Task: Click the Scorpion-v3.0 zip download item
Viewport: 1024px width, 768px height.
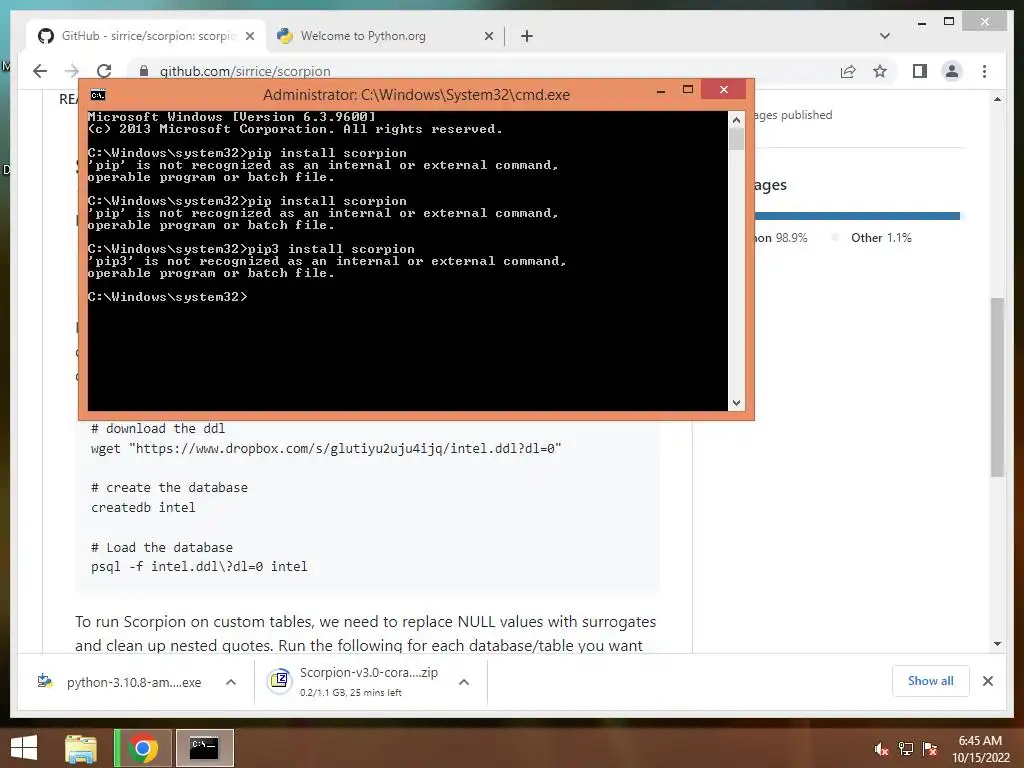Action: pyautogui.click(x=356, y=682)
